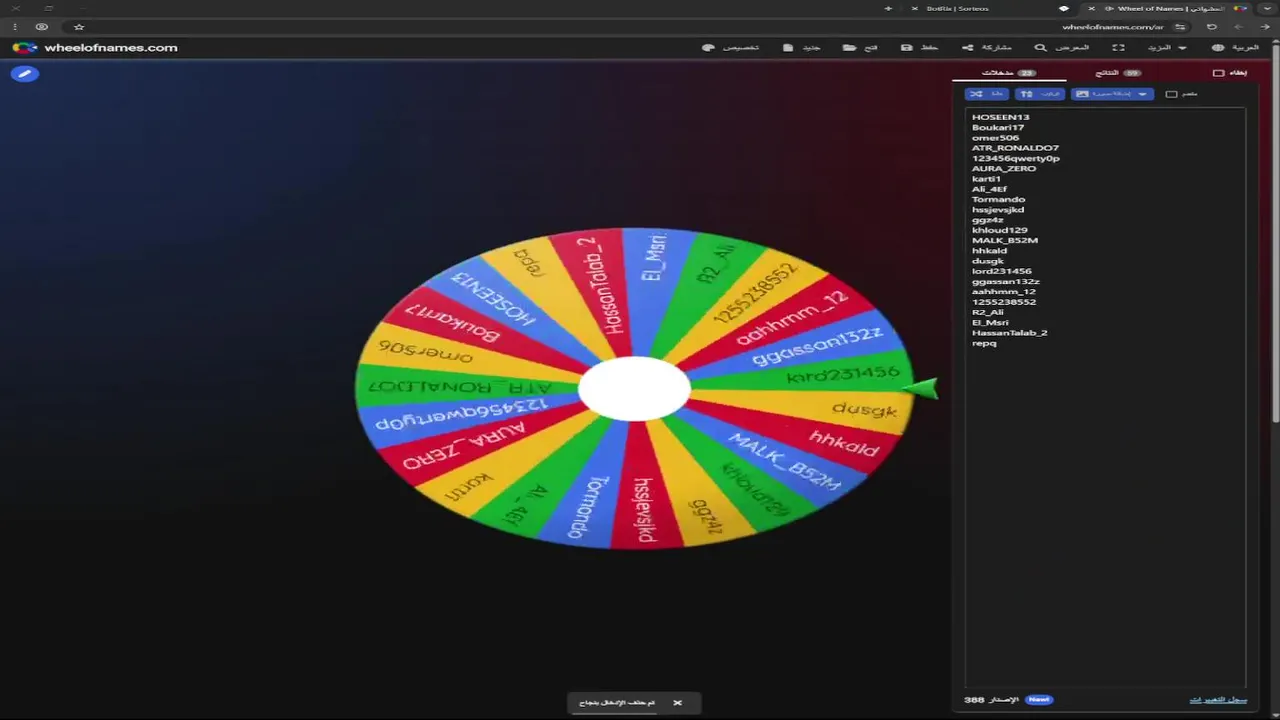Switch to the Results tab with 59
This screenshot has width=1280, height=720.
coord(1118,73)
